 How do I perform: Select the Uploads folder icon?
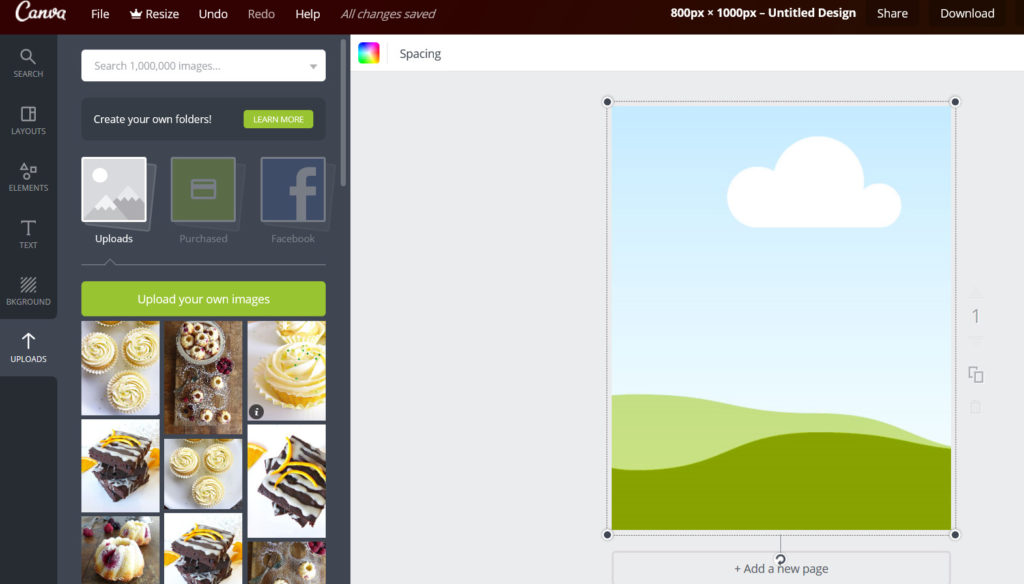tap(114, 189)
